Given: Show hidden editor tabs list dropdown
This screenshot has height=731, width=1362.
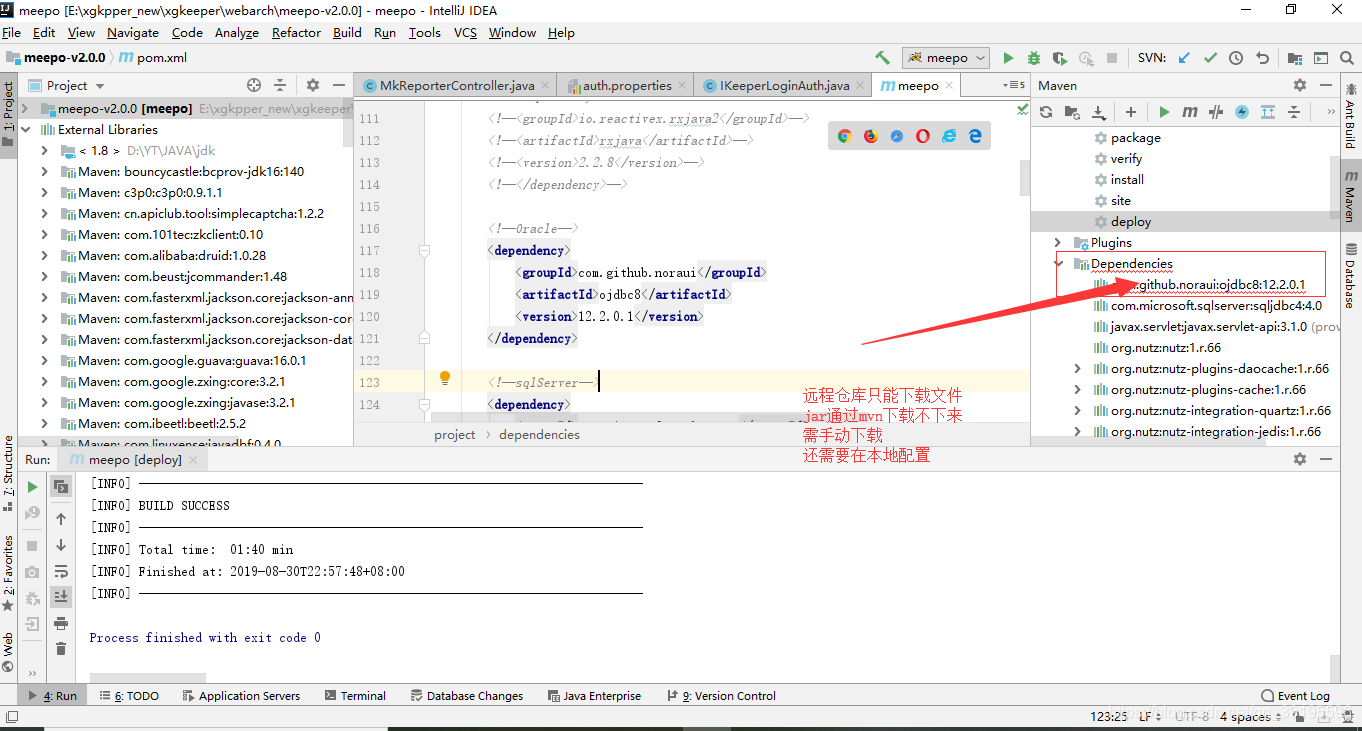Looking at the screenshot, I should pyautogui.click(x=1014, y=85).
